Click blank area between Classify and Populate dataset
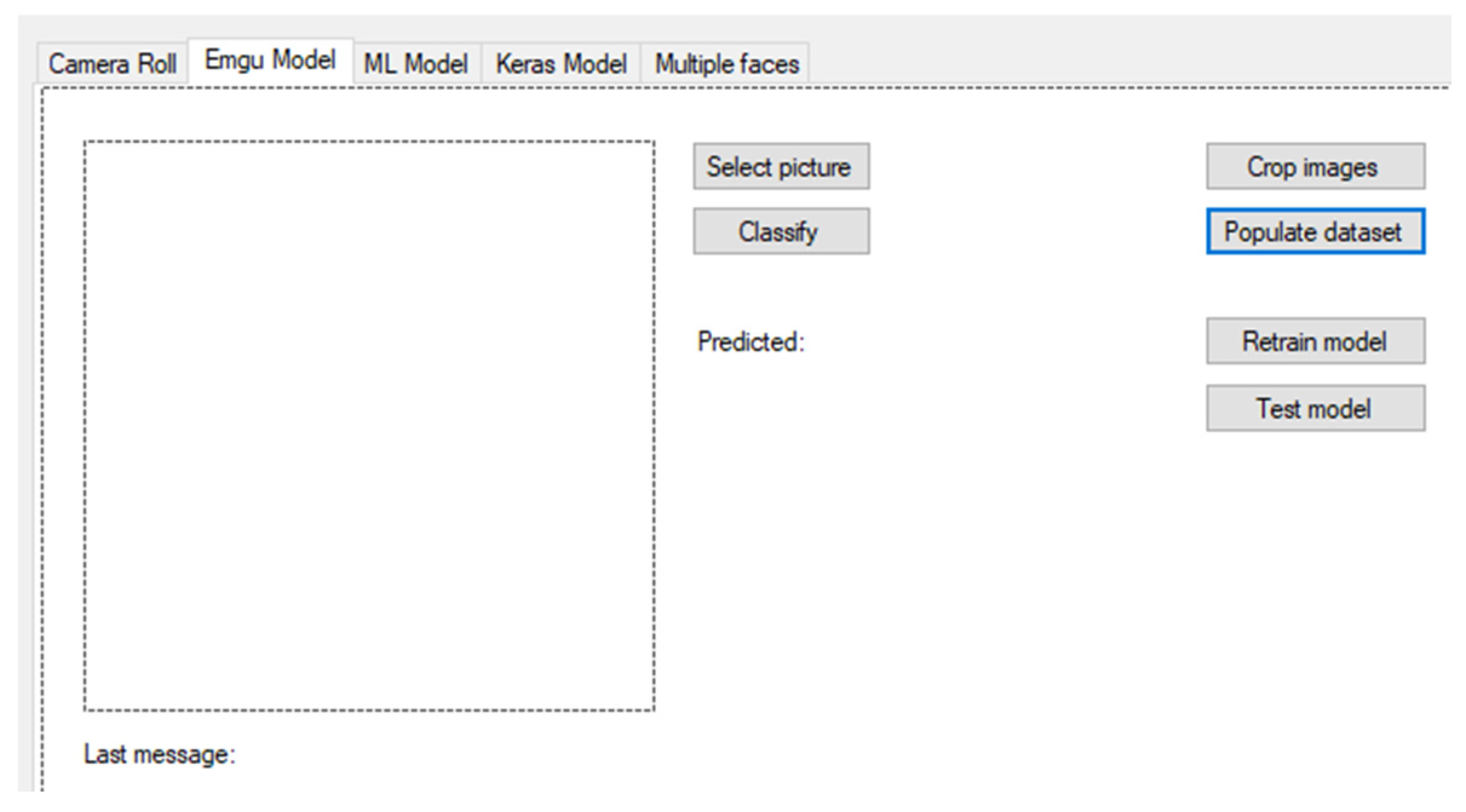1466x812 pixels. [1038, 232]
